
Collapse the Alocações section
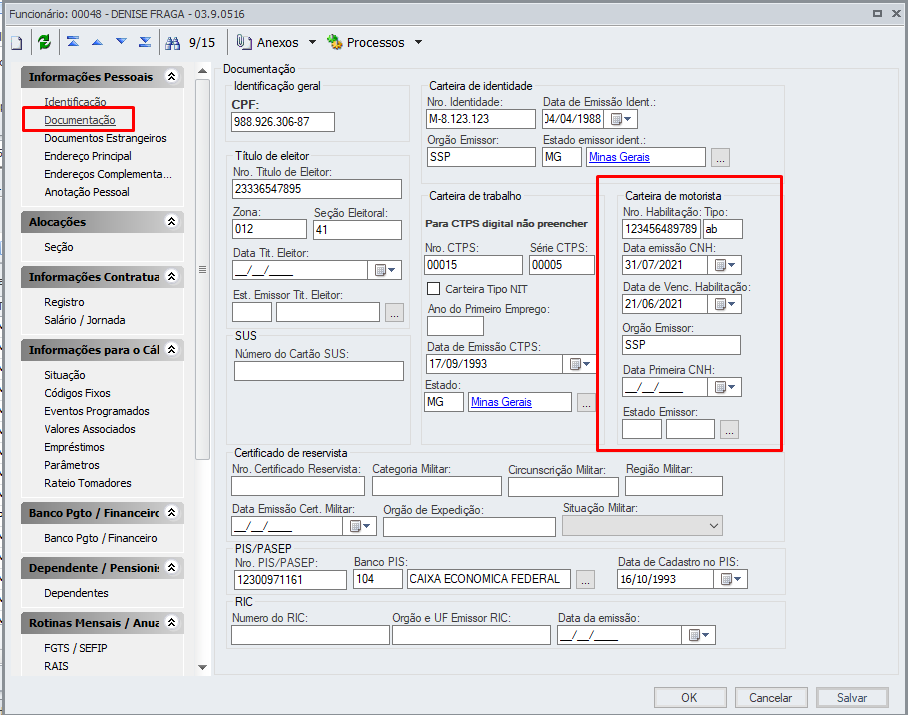tap(171, 221)
